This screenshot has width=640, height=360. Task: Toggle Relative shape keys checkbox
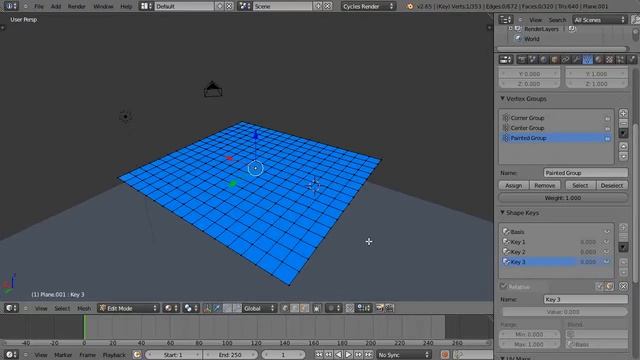[504, 286]
